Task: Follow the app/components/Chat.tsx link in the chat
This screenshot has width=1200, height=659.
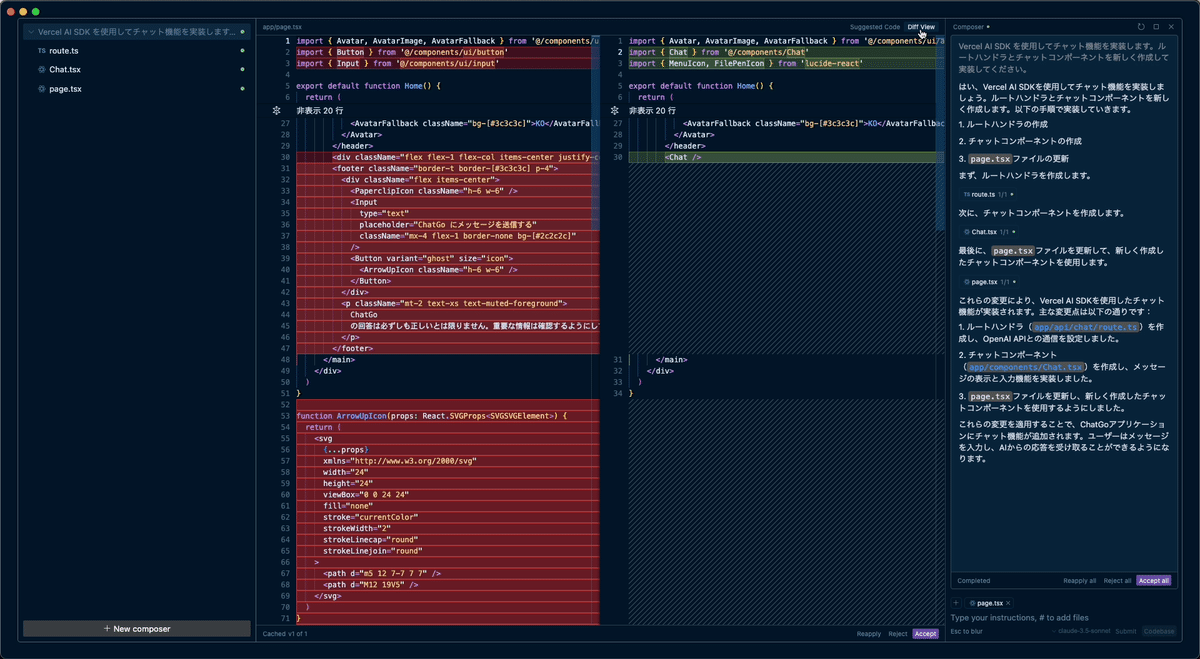Action: tap(1027, 367)
